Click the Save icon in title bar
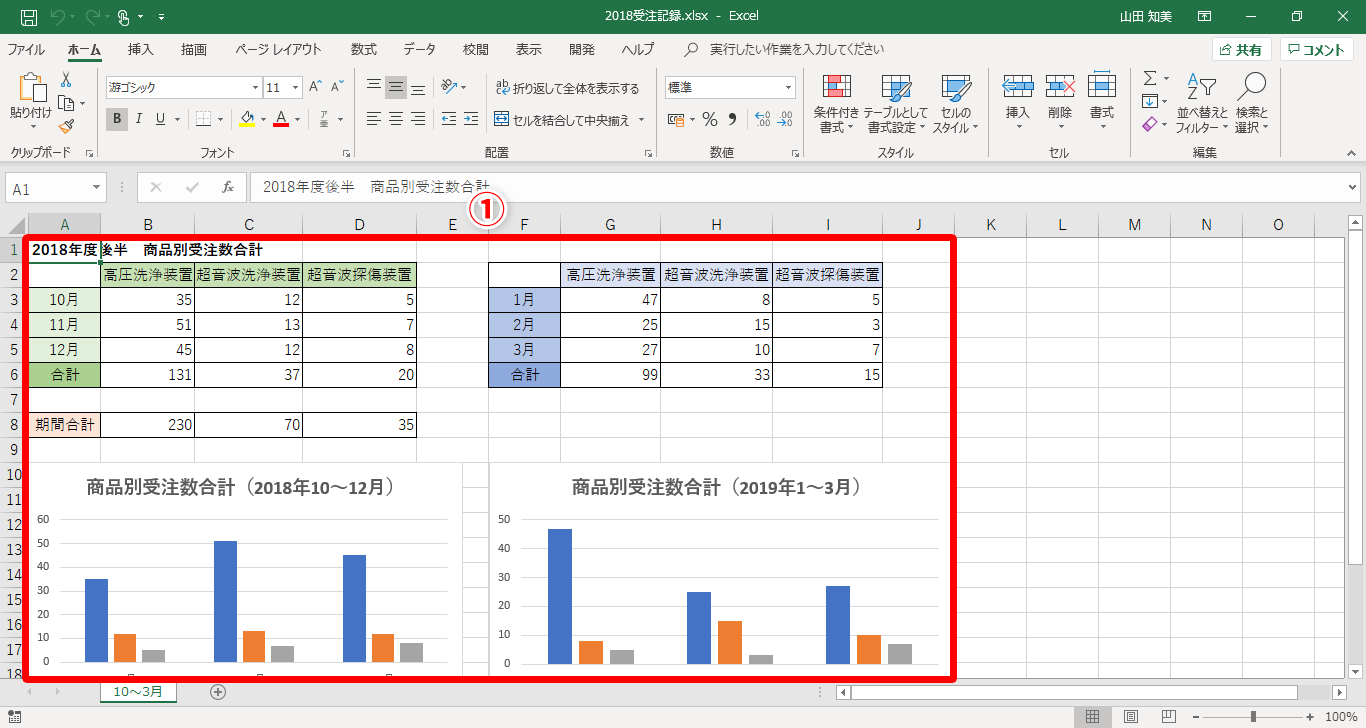Screen dimensions: 1366x728 [x=29, y=17]
